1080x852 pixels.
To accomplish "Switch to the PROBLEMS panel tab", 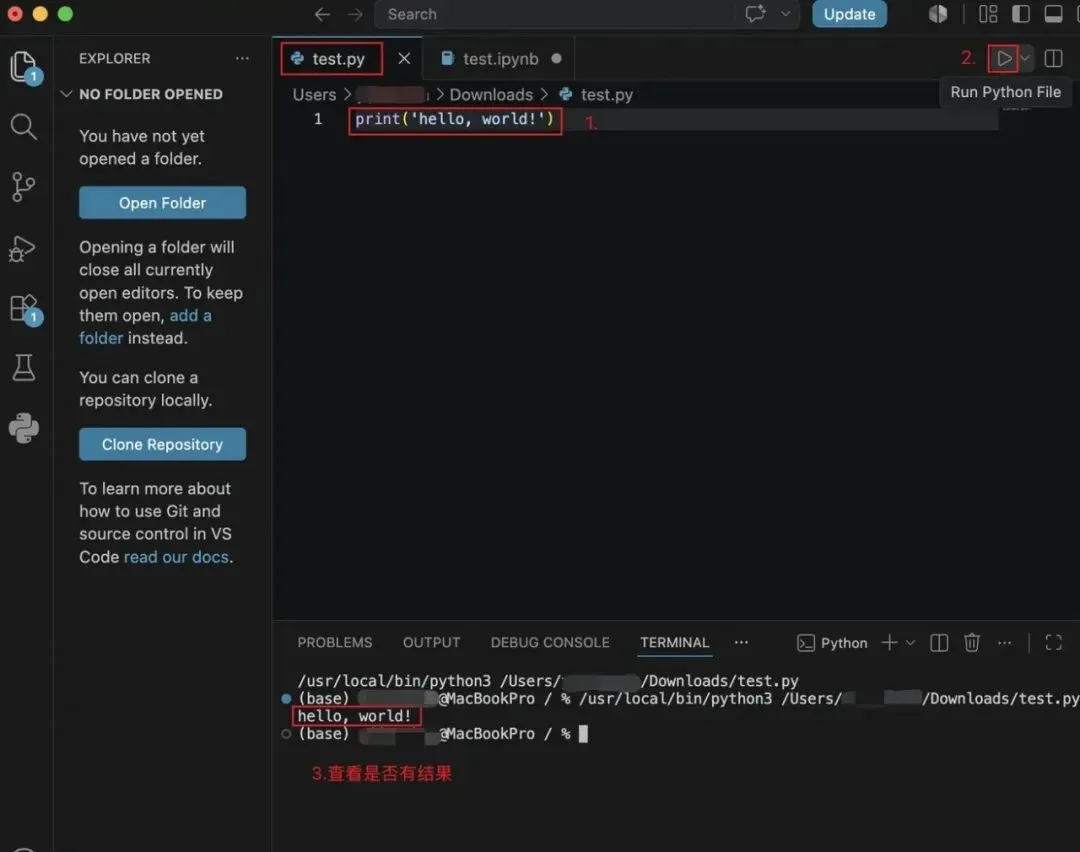I will coord(335,643).
